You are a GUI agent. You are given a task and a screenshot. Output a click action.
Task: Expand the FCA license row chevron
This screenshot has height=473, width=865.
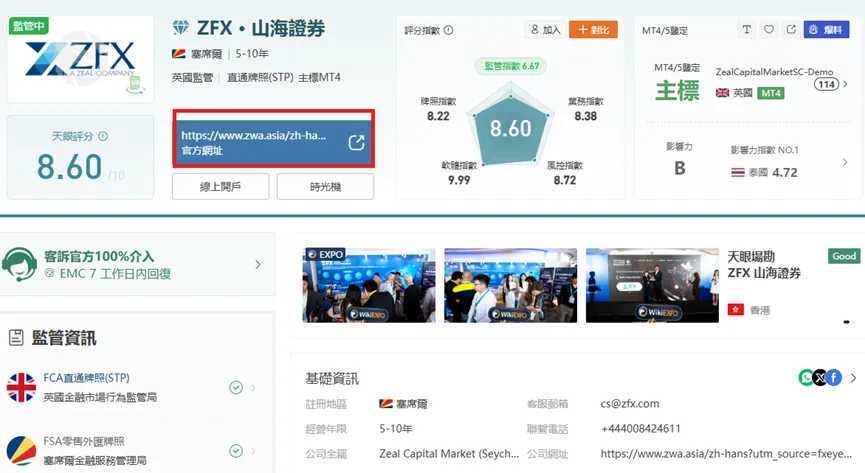tap(253, 387)
